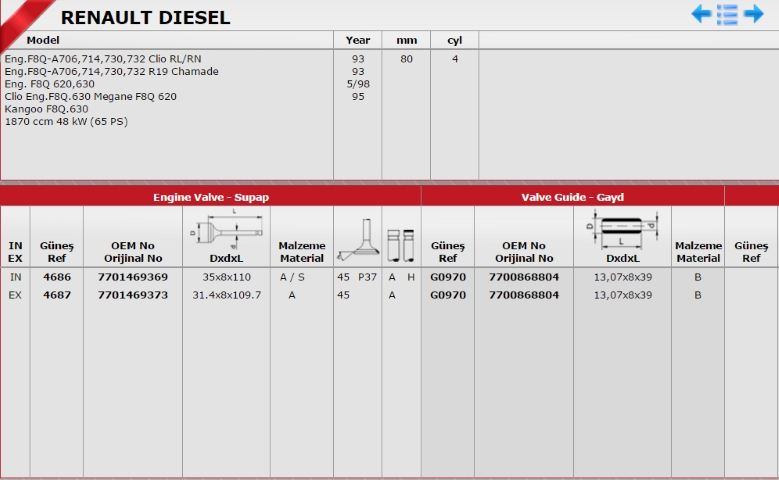Go to previous page with left arrow
Image resolution: width=779 pixels, height=480 pixels.
click(x=701, y=13)
